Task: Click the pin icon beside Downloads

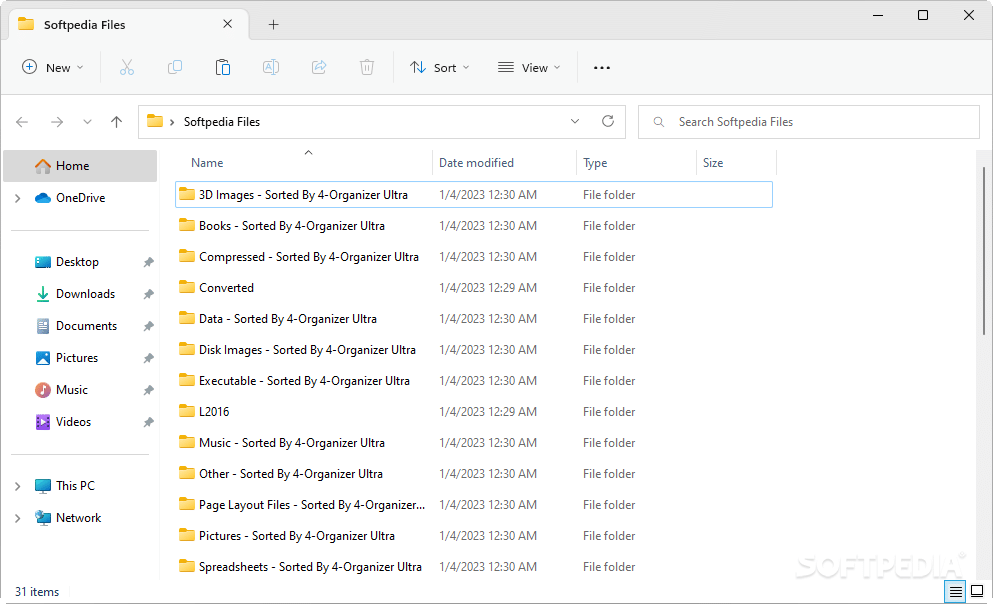Action: click(x=148, y=294)
